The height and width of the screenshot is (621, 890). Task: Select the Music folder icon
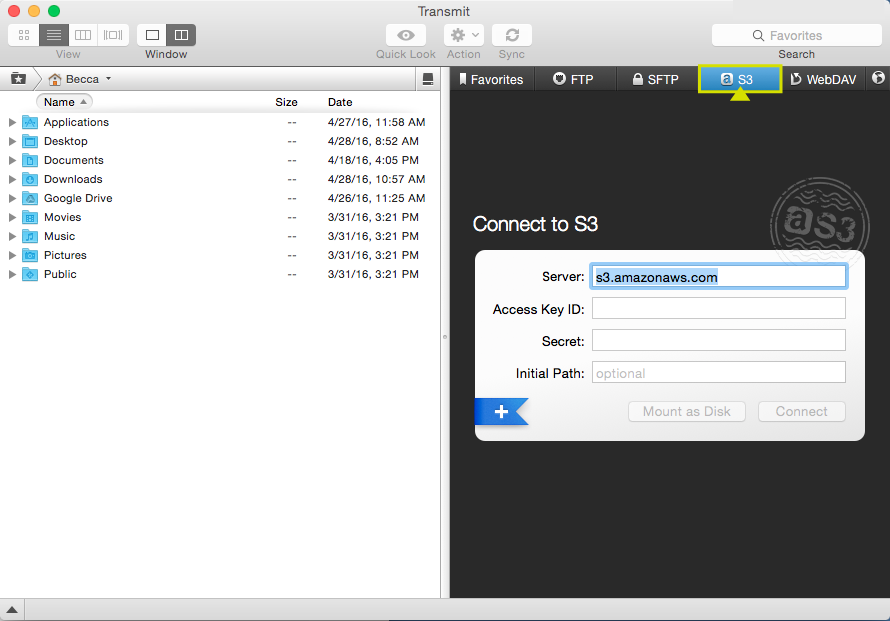pos(30,236)
